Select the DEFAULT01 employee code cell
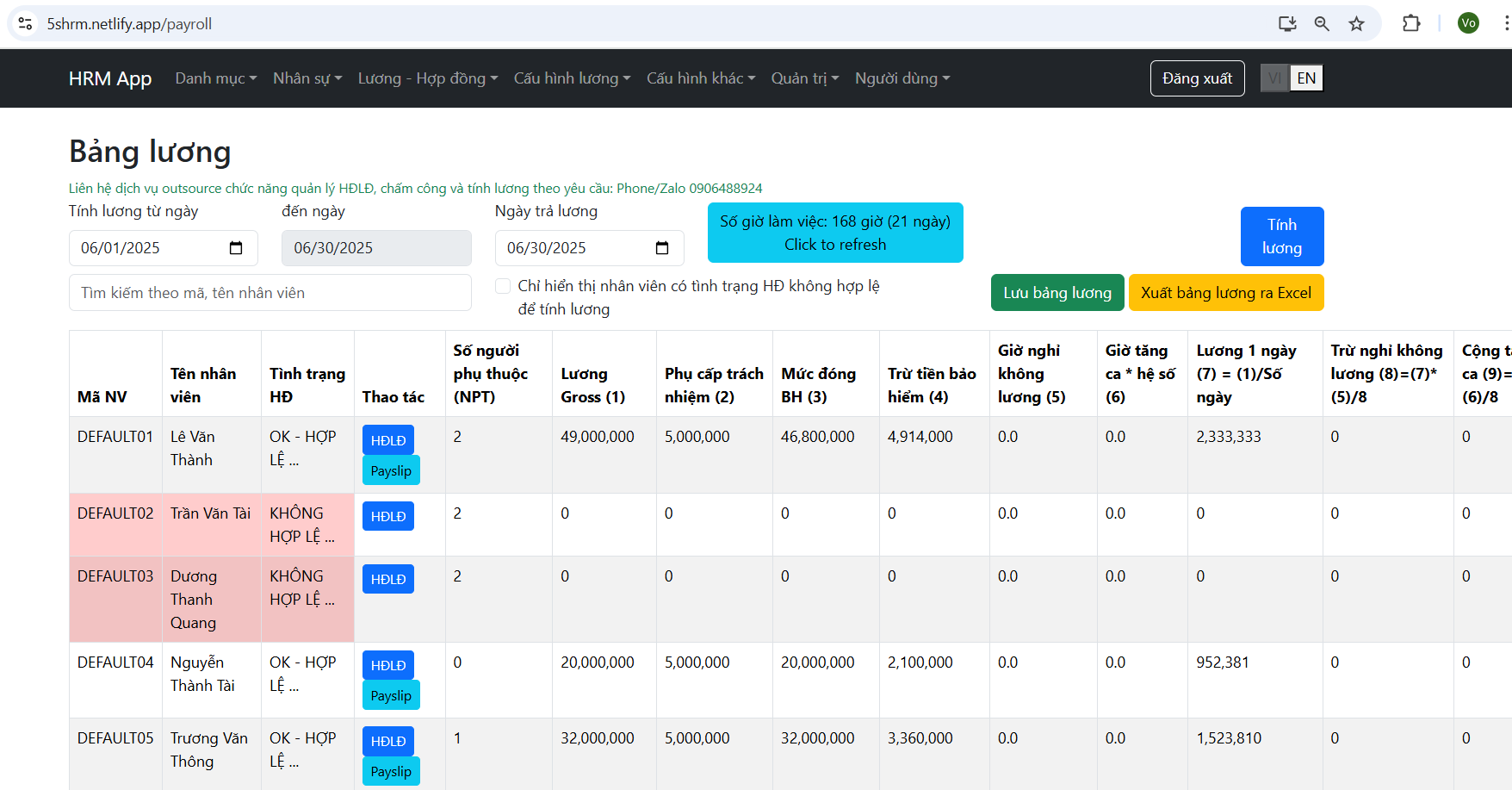 pos(115,455)
